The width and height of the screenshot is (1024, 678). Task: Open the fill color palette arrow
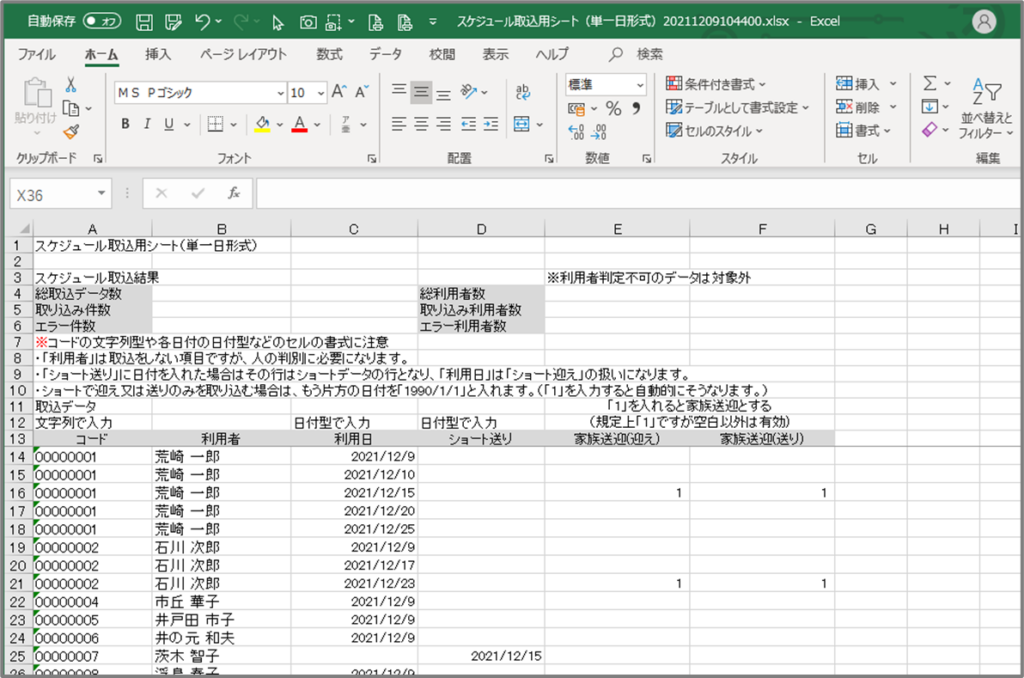280,125
